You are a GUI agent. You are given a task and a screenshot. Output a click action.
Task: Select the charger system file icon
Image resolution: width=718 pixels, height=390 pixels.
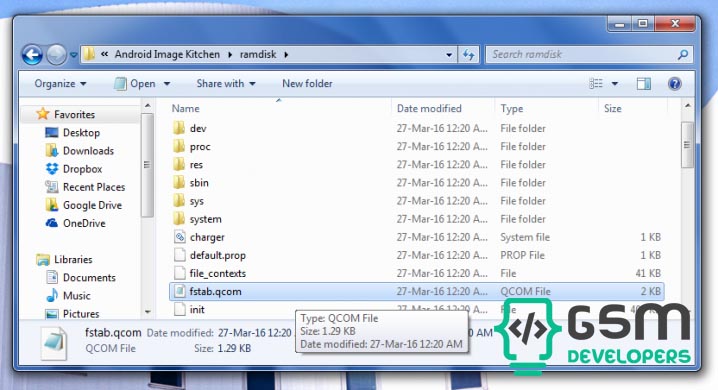point(180,237)
